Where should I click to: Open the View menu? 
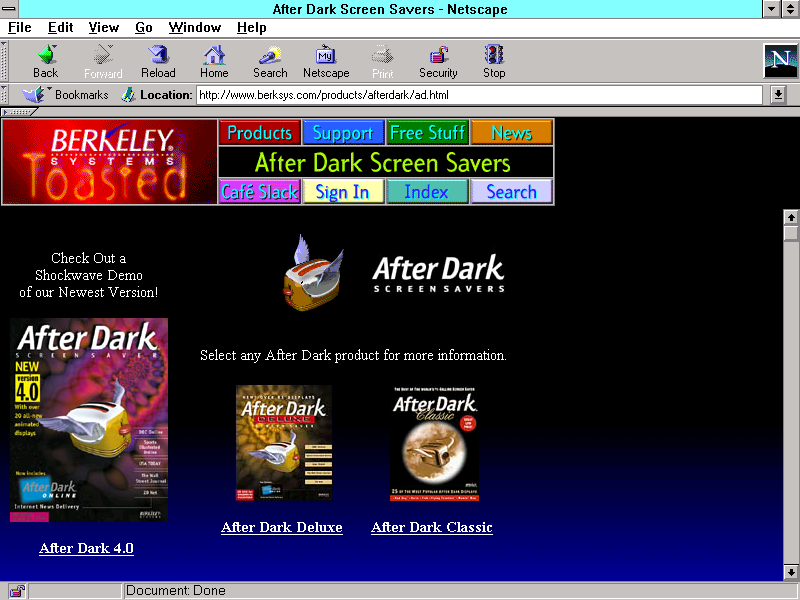click(104, 28)
